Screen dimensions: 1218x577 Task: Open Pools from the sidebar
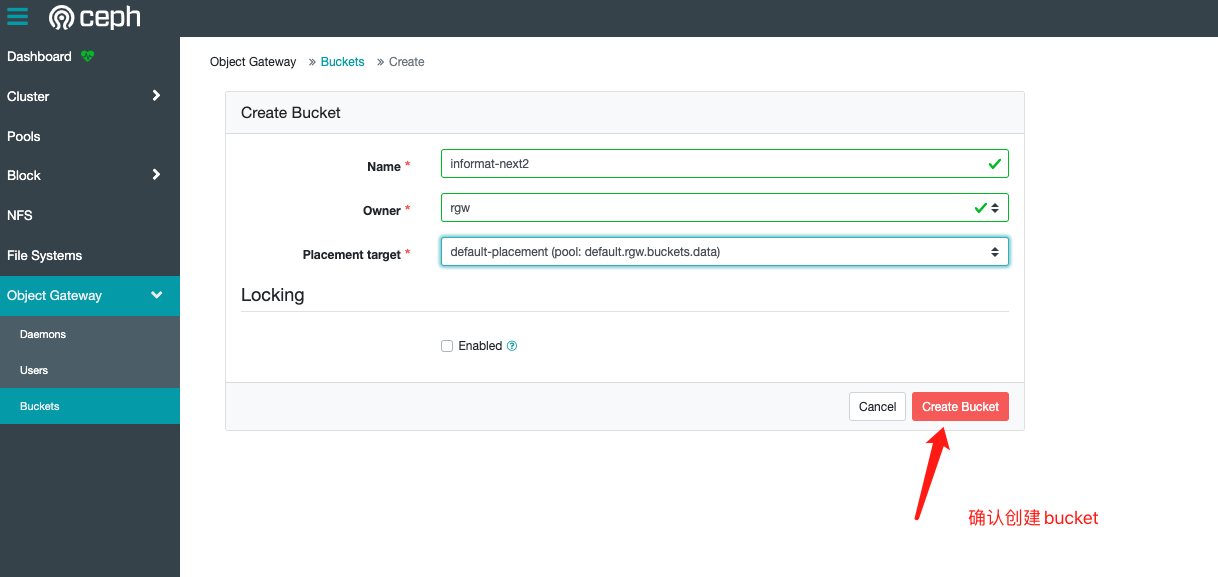tap(24, 136)
